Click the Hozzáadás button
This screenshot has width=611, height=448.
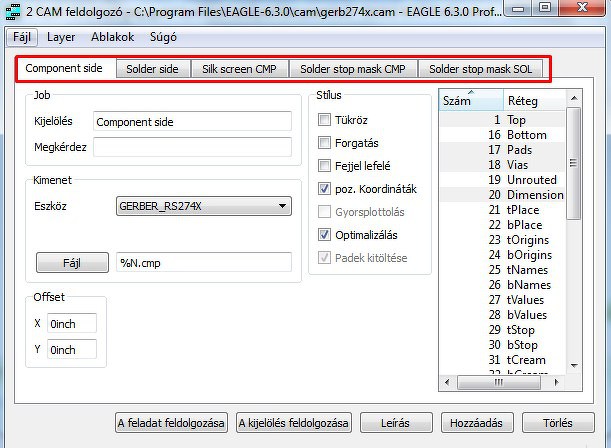coord(477,423)
